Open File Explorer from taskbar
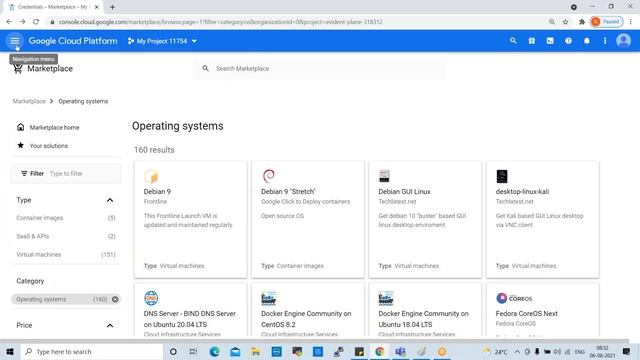This screenshot has height=360, width=640. pos(256,351)
